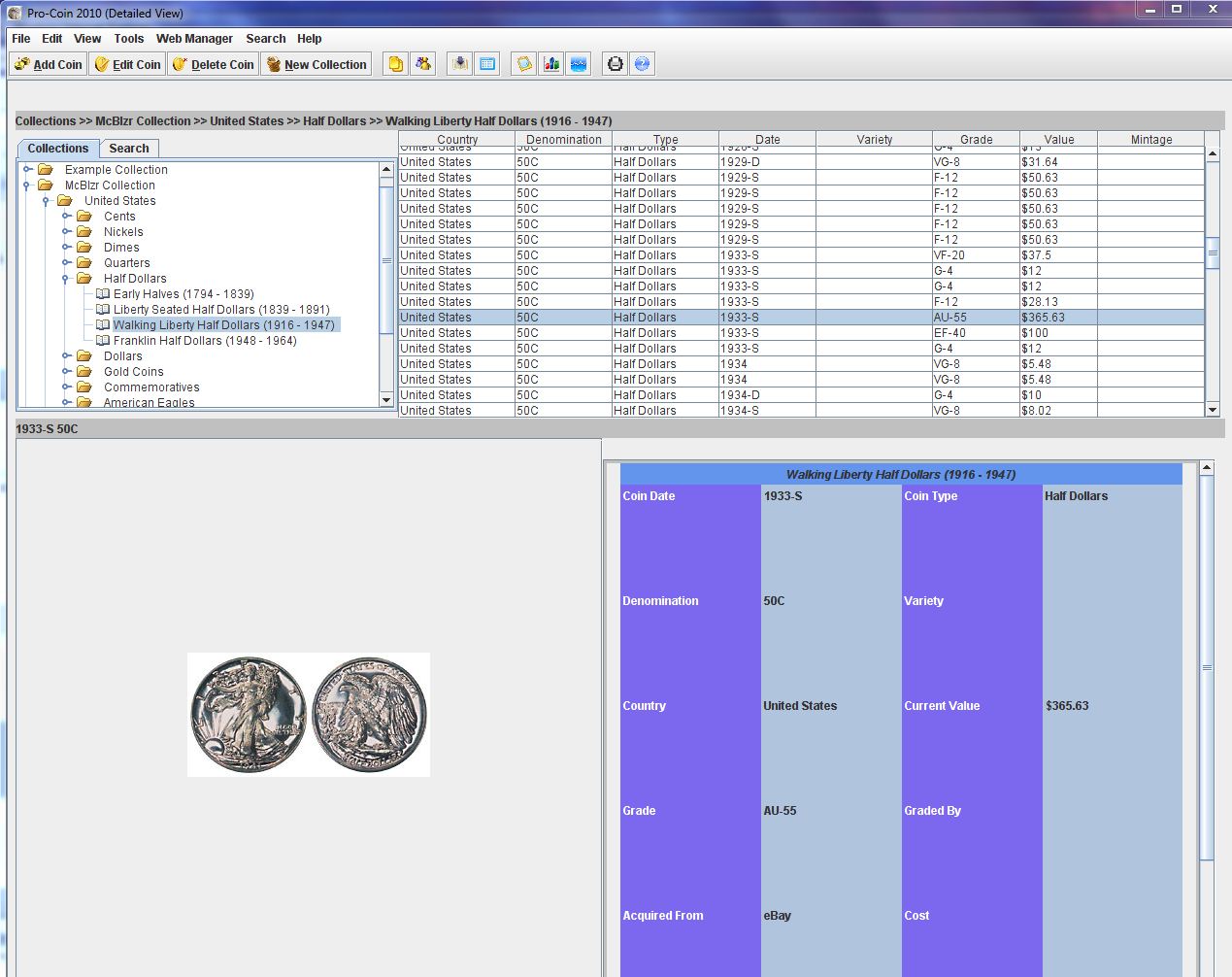The image size is (1232, 977).
Task: Click the people/users toolbar icon
Action: click(x=422, y=64)
